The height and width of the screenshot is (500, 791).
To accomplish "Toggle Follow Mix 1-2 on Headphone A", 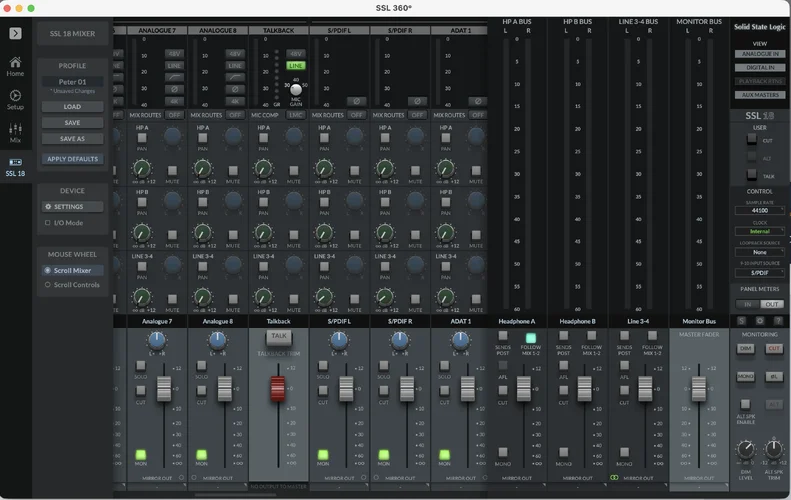I will coord(531,338).
